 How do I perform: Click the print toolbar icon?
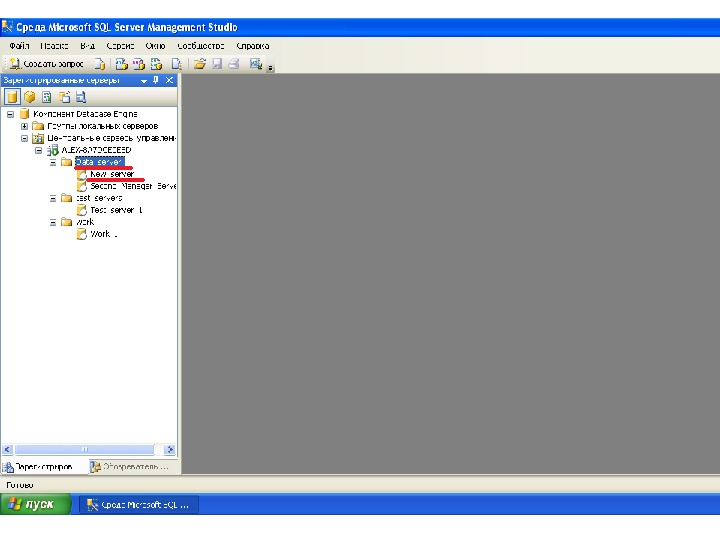pos(234,64)
